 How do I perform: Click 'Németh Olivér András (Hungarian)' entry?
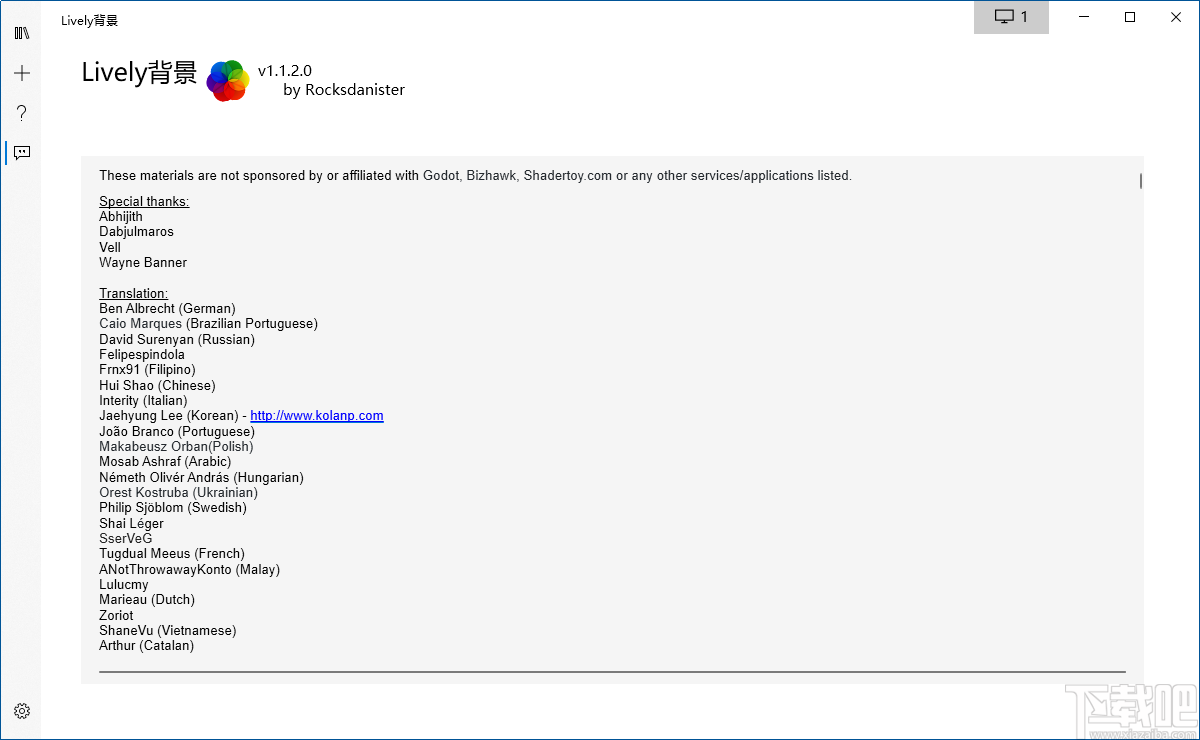tap(201, 477)
